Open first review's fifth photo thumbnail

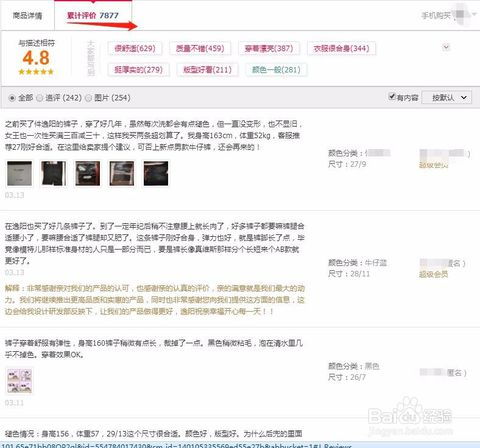(x=156, y=173)
